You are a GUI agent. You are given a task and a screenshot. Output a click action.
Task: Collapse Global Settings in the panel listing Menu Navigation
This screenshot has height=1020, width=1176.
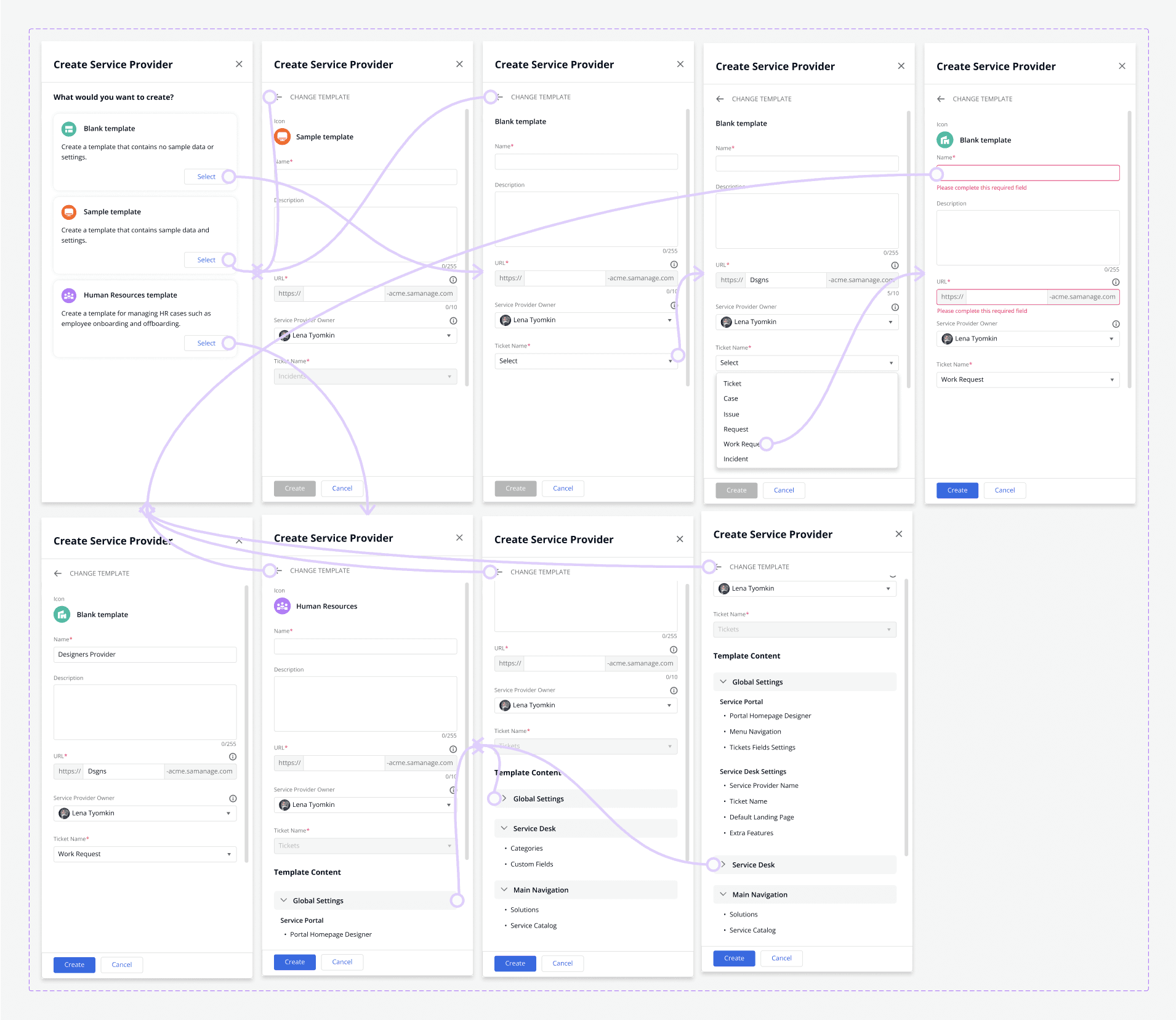723,682
